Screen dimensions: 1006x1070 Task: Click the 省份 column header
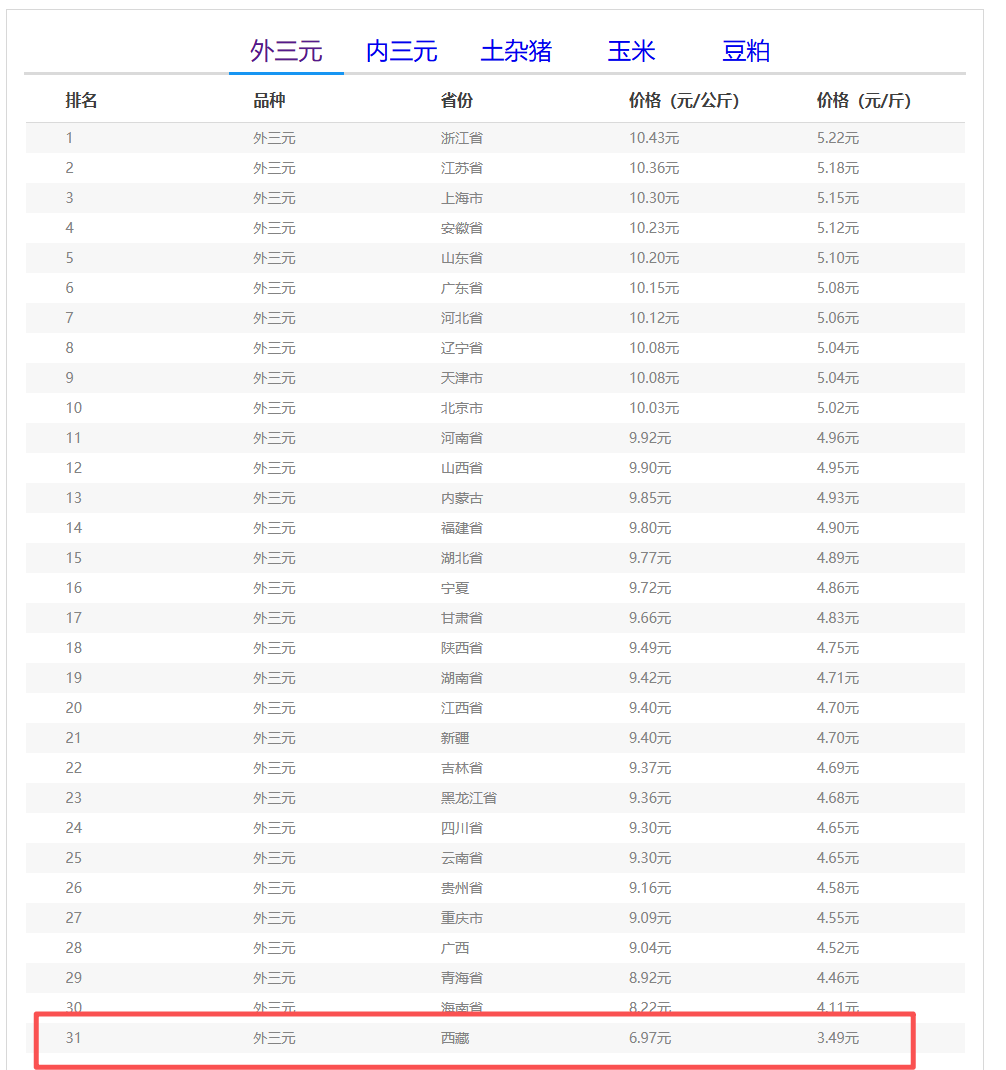[457, 101]
